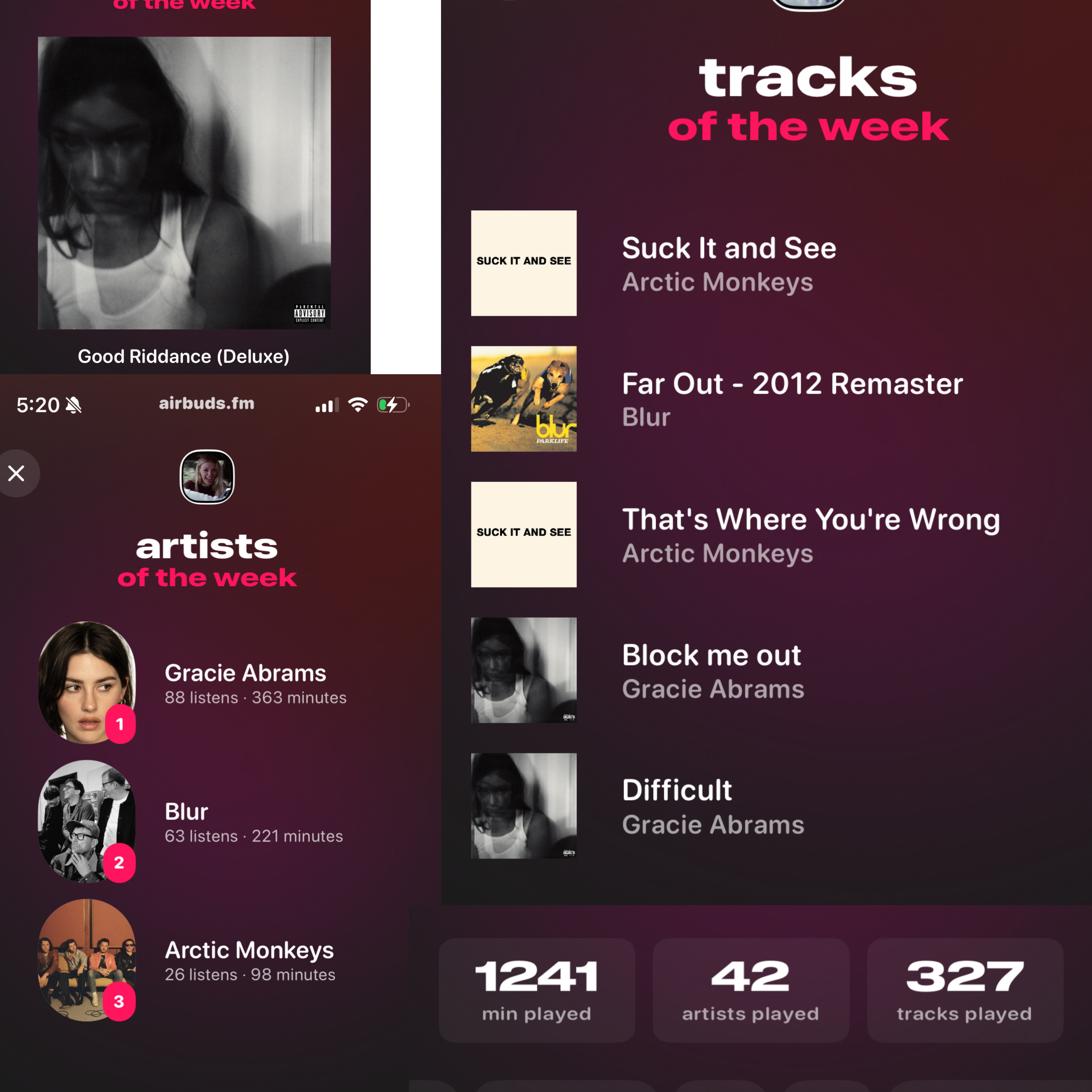Open Blur artist photo ranked second
The image size is (1092, 1092).
pyautogui.click(x=86, y=821)
